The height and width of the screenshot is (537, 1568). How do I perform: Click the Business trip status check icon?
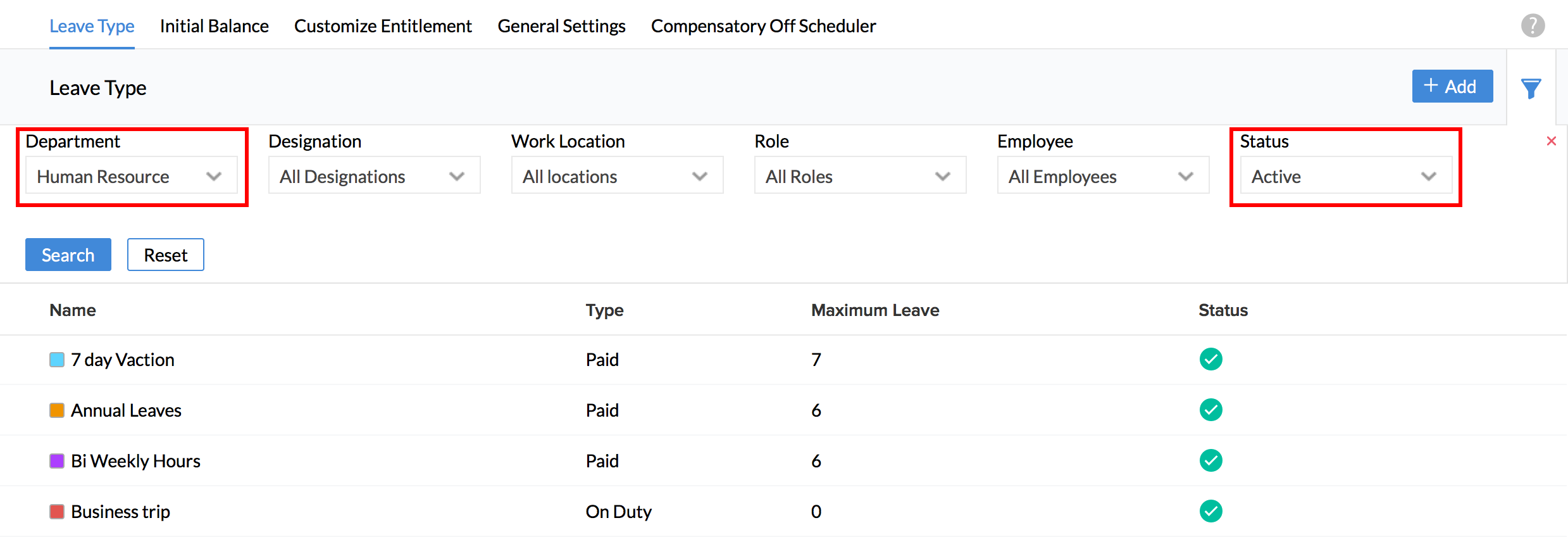1210,511
